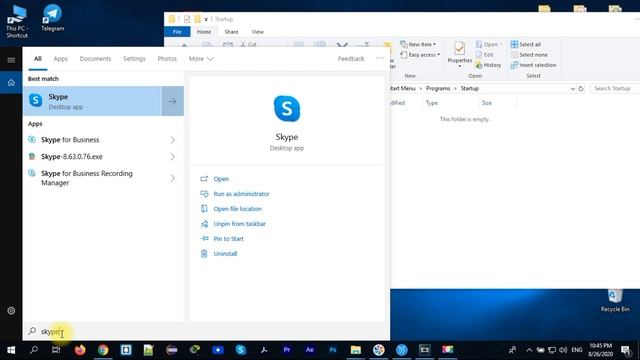Open Home ribbon tab in File Explorer
640x360 pixels.
tap(204, 31)
